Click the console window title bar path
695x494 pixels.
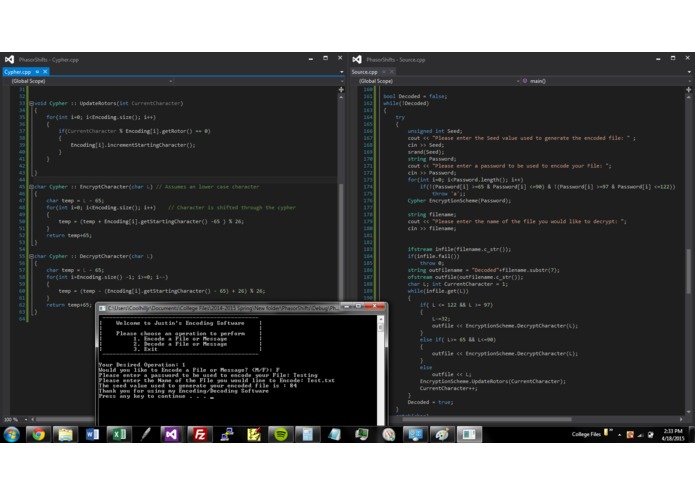[x=223, y=308]
